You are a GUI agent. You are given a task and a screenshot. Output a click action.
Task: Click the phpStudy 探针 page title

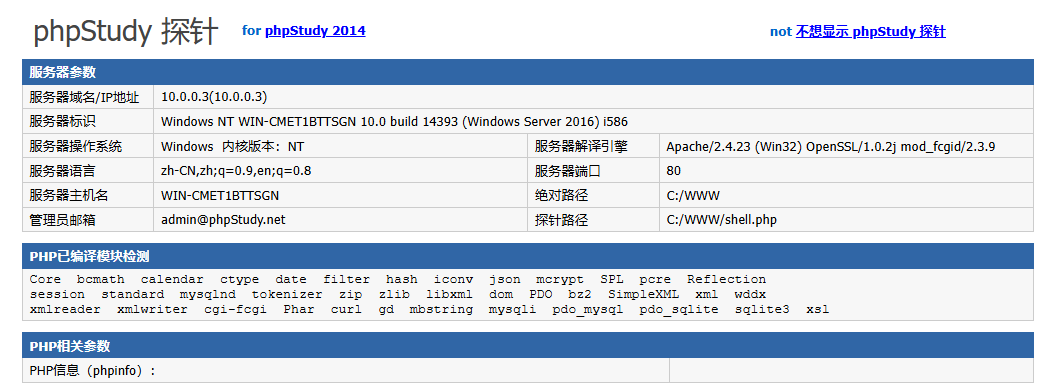127,32
